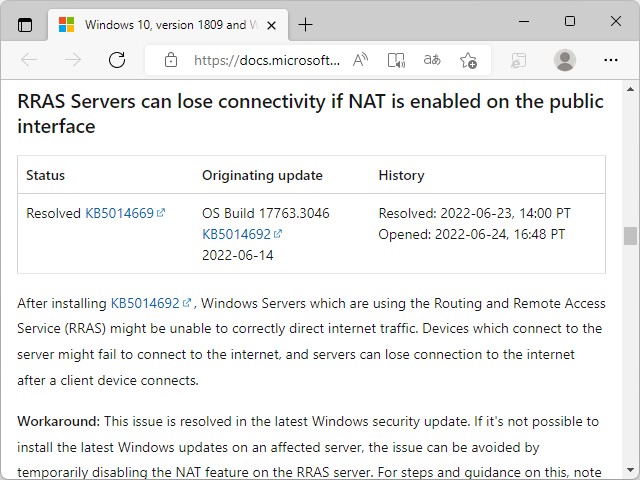Open the KB5014669 resolved link

point(124,213)
